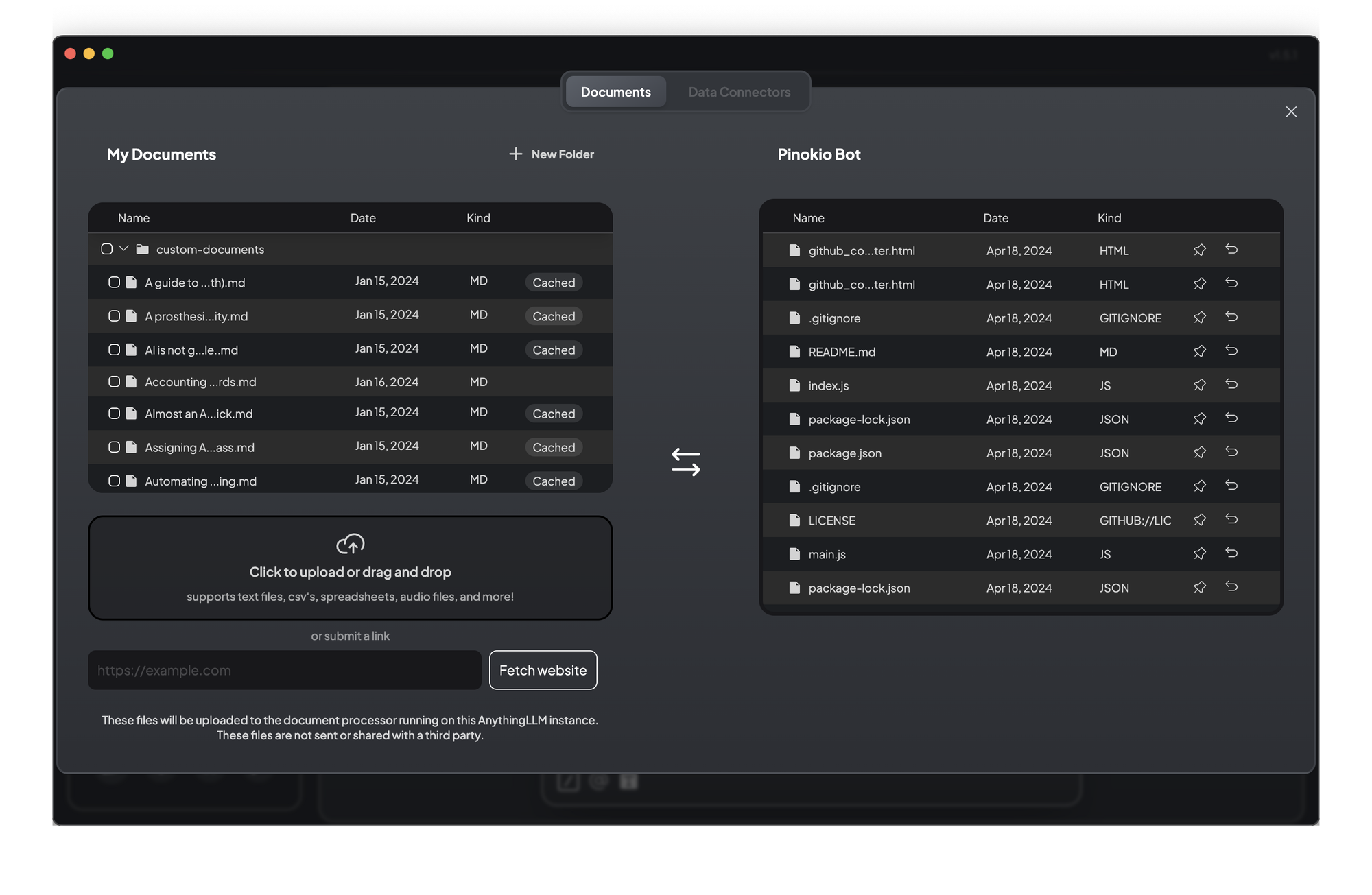Close the documents modal with X

point(1290,112)
